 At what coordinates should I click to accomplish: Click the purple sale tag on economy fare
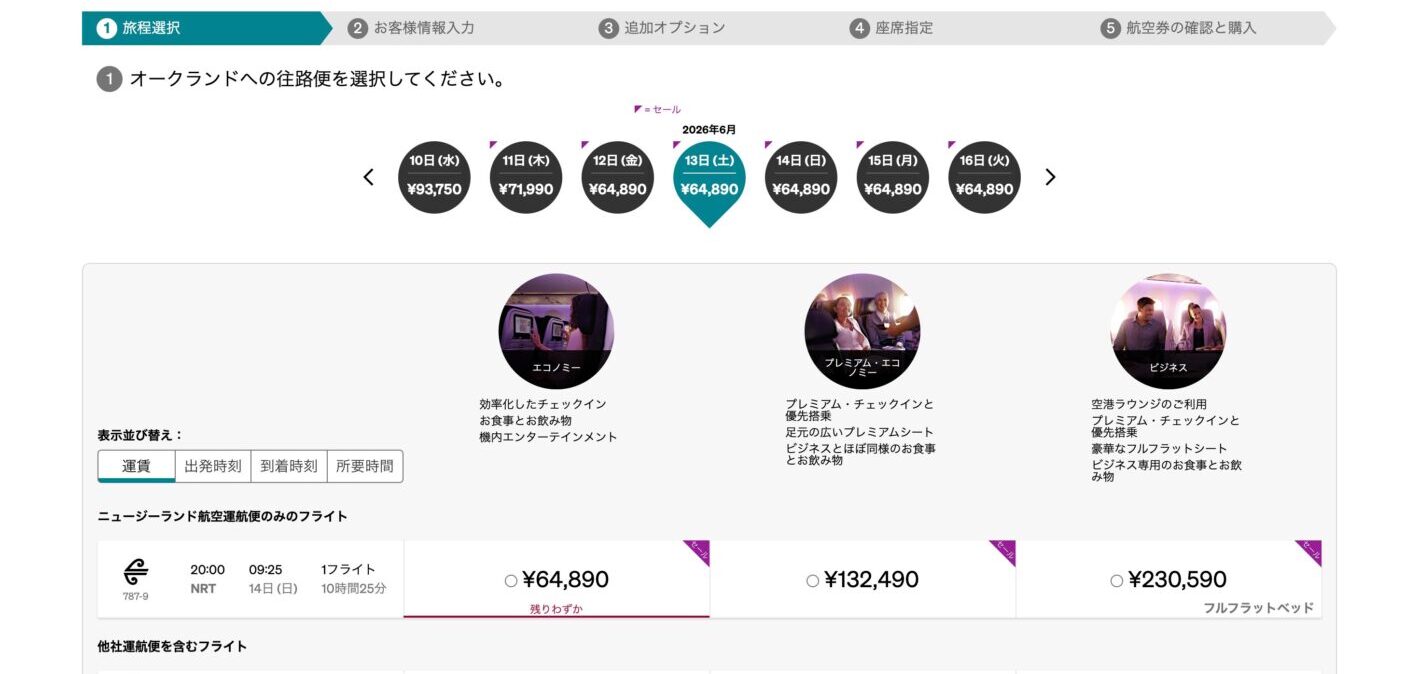(697, 552)
